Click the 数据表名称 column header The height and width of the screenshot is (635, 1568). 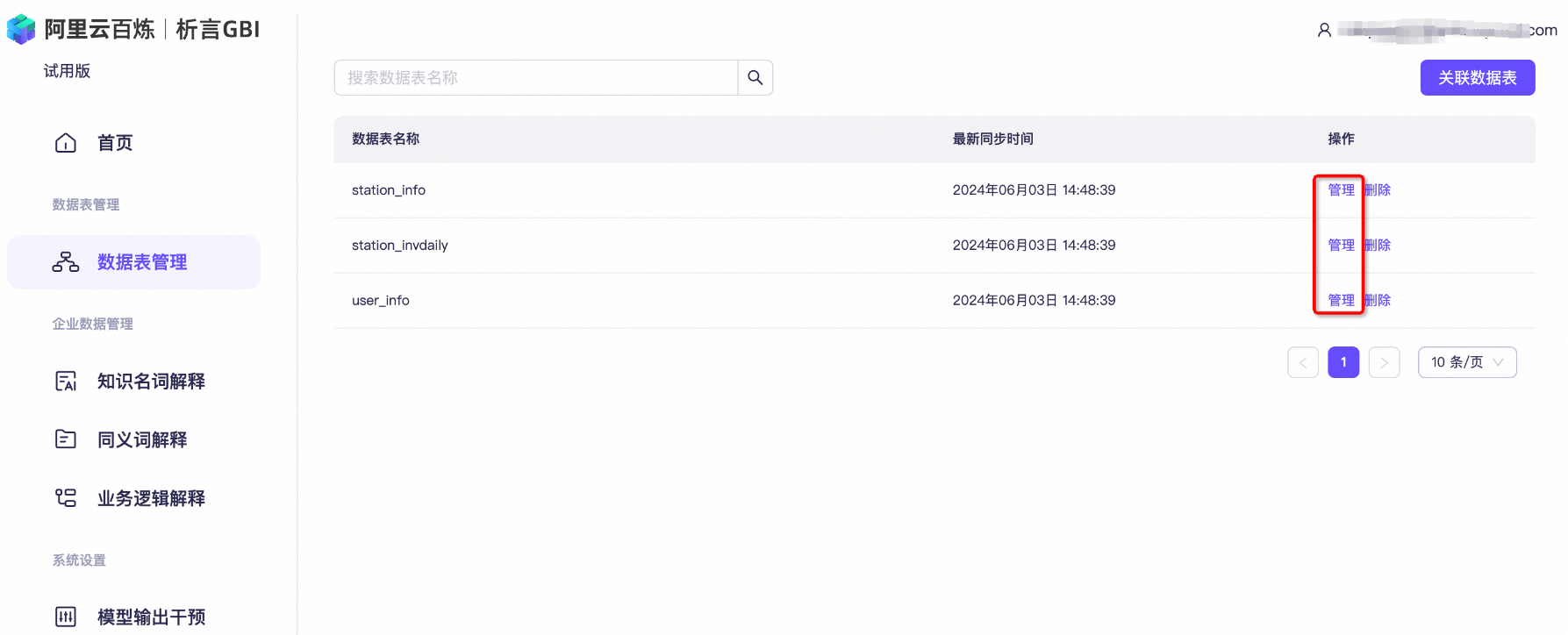[385, 139]
